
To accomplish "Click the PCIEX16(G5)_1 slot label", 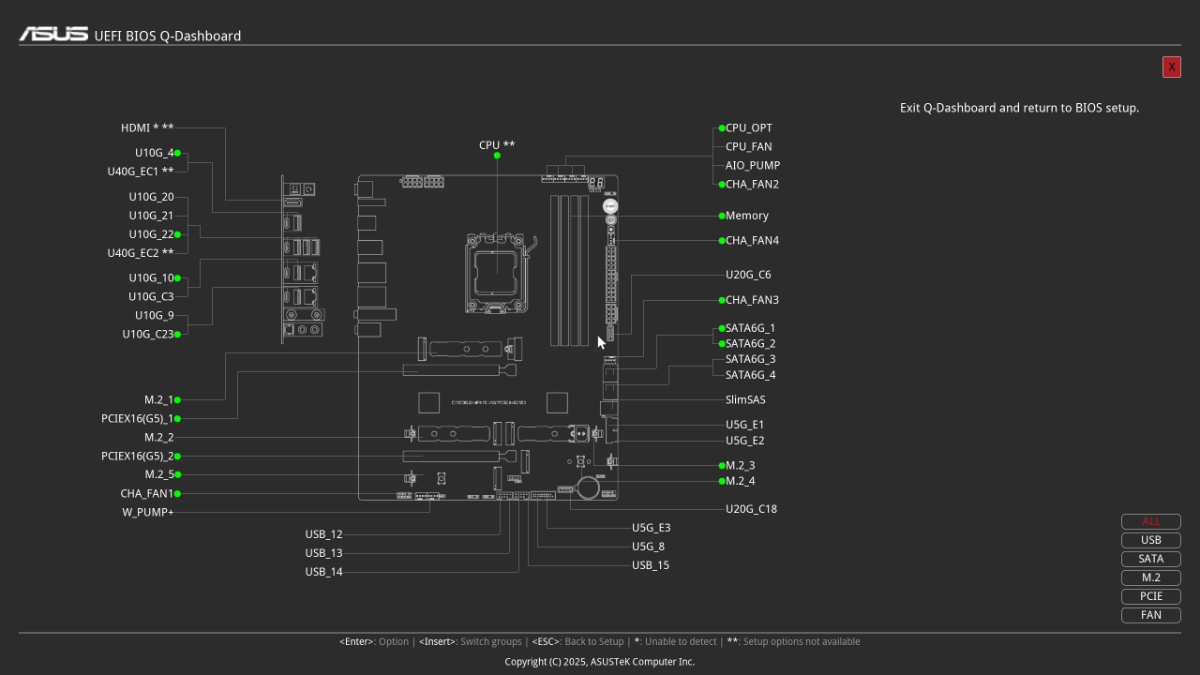I will click(x=137, y=419).
